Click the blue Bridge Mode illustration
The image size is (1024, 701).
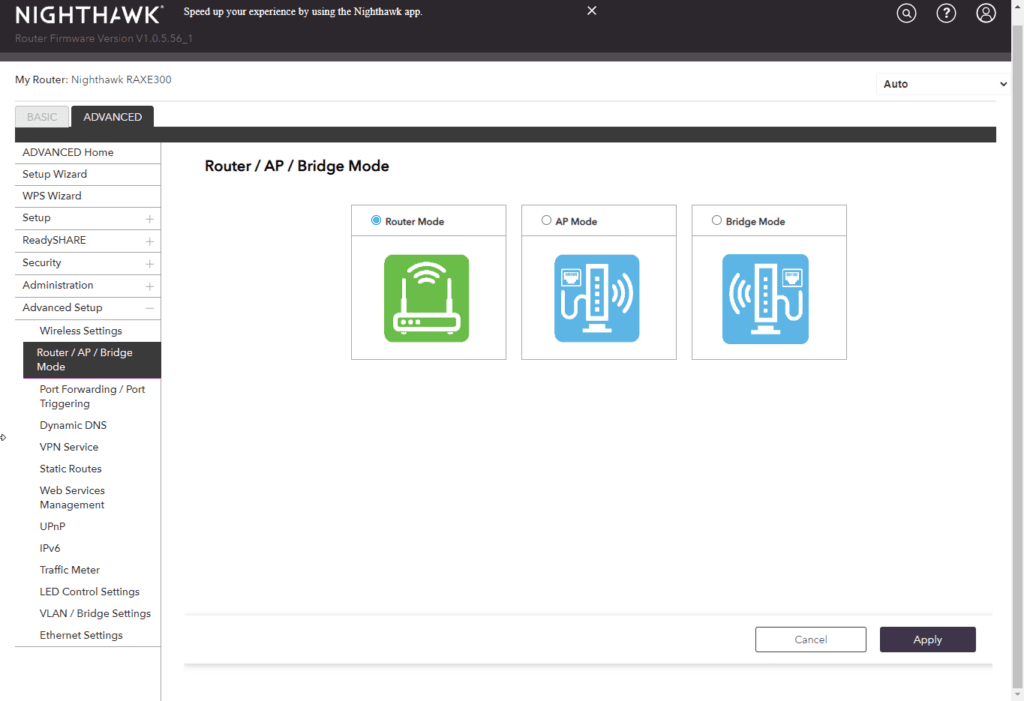coord(766,298)
